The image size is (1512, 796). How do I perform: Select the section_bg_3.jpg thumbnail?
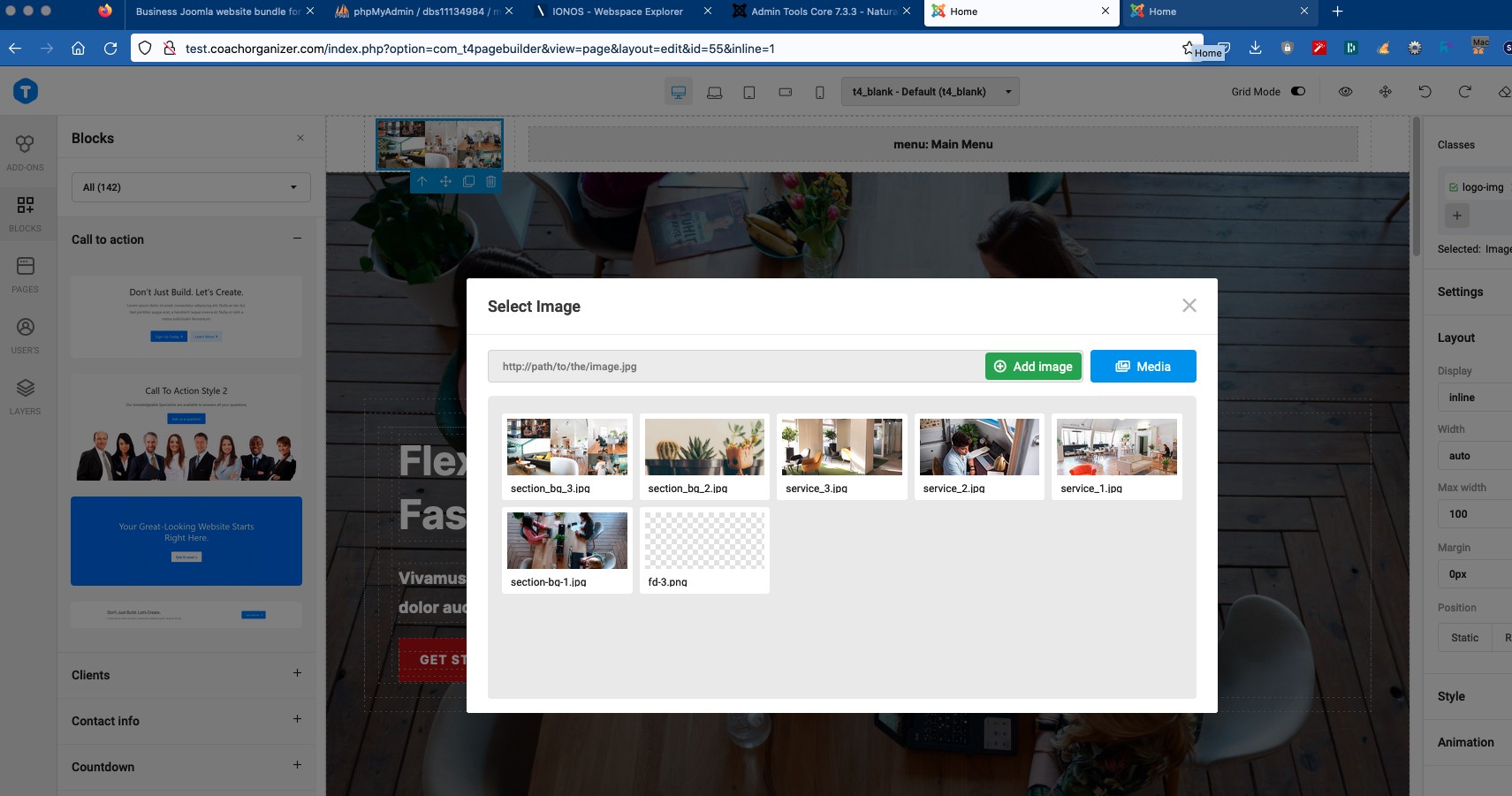pos(566,457)
